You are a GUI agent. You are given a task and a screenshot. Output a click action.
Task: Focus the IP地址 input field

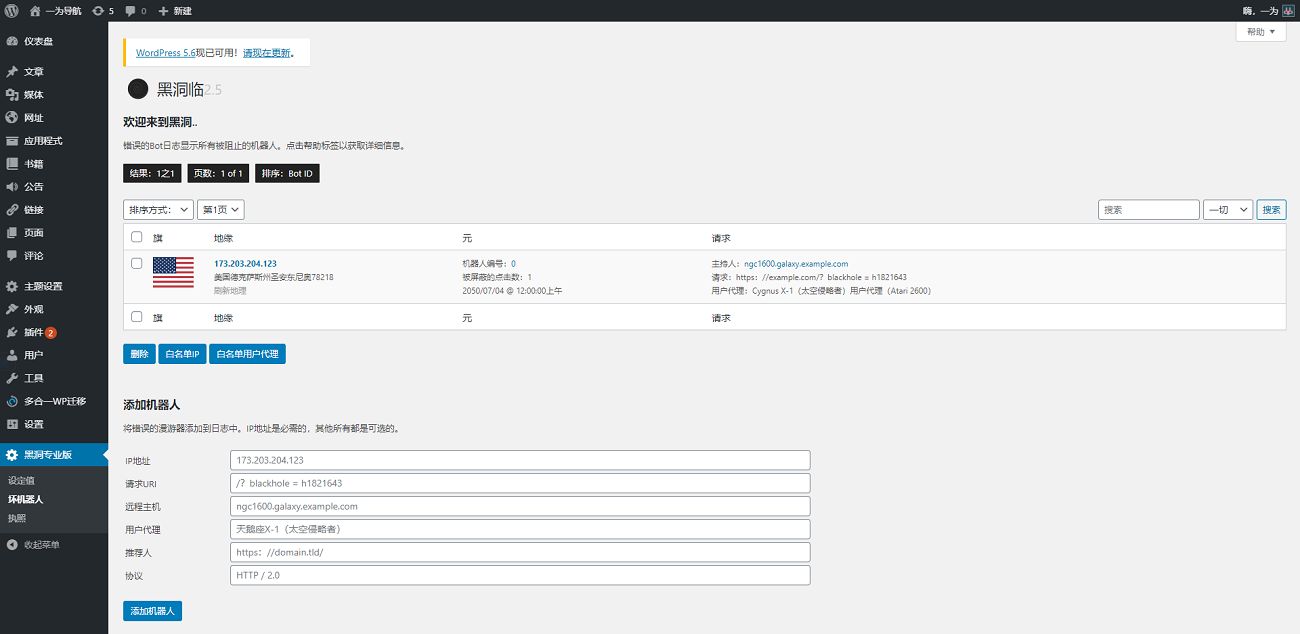[520, 460]
